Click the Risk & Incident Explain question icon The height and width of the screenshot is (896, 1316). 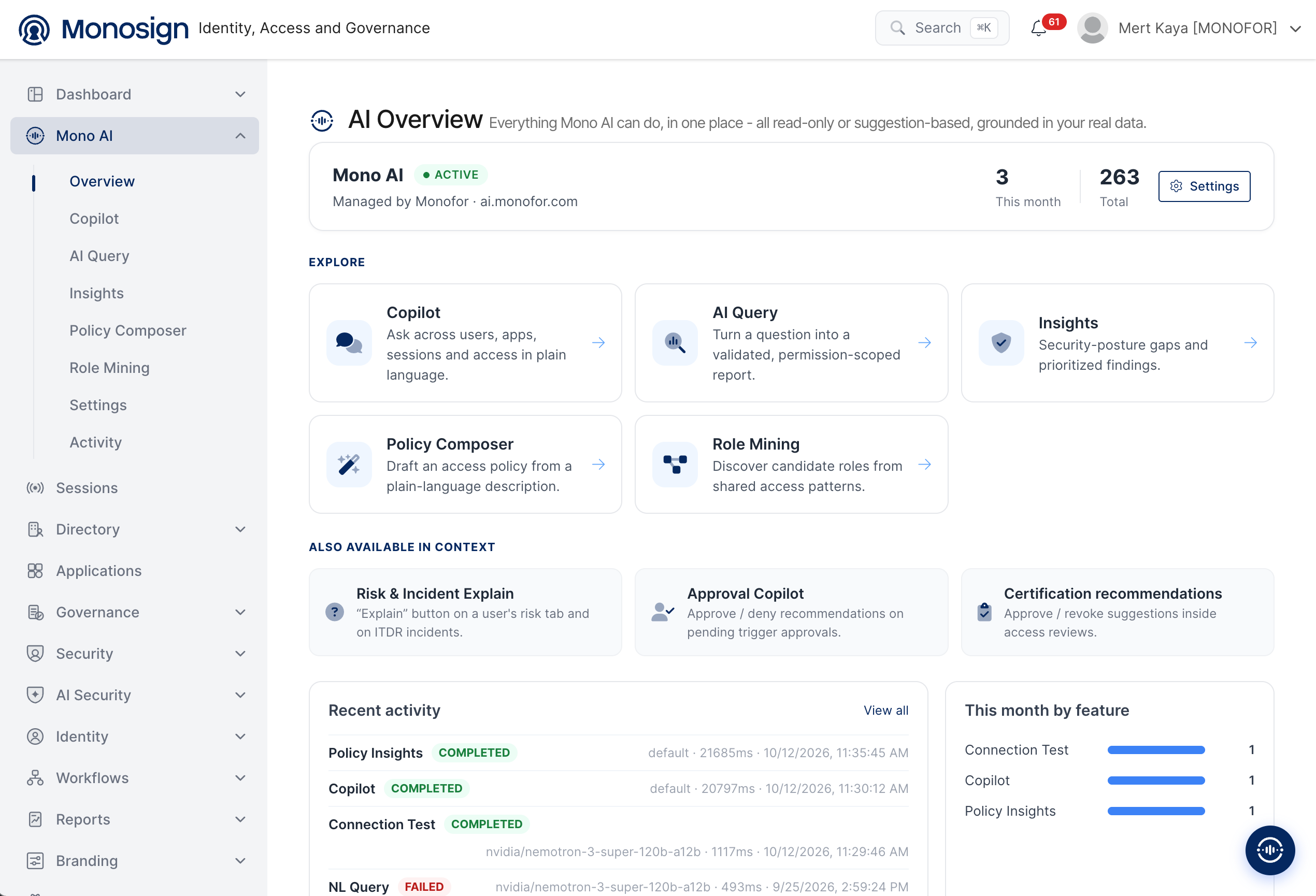pos(334,612)
